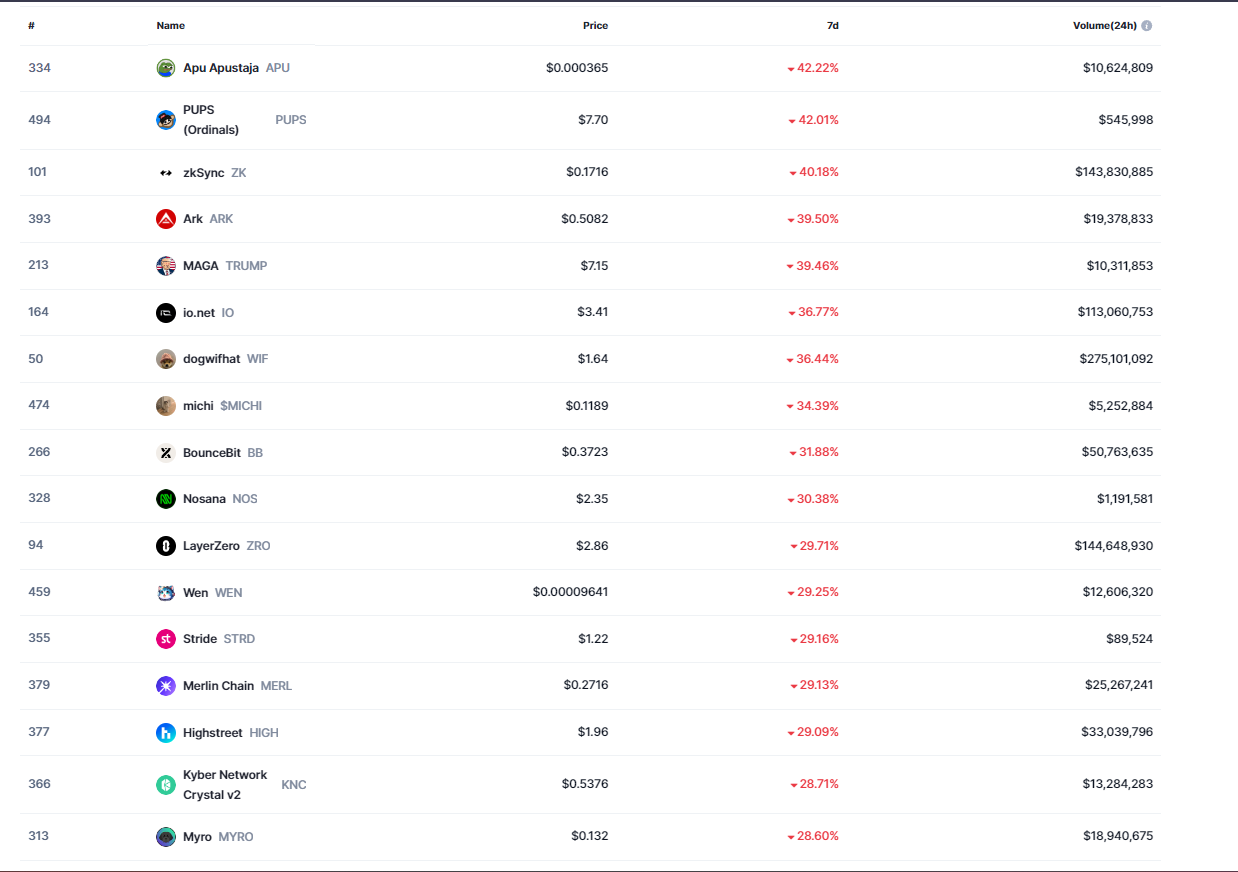Click the dogwifhat coin icon

(x=166, y=359)
